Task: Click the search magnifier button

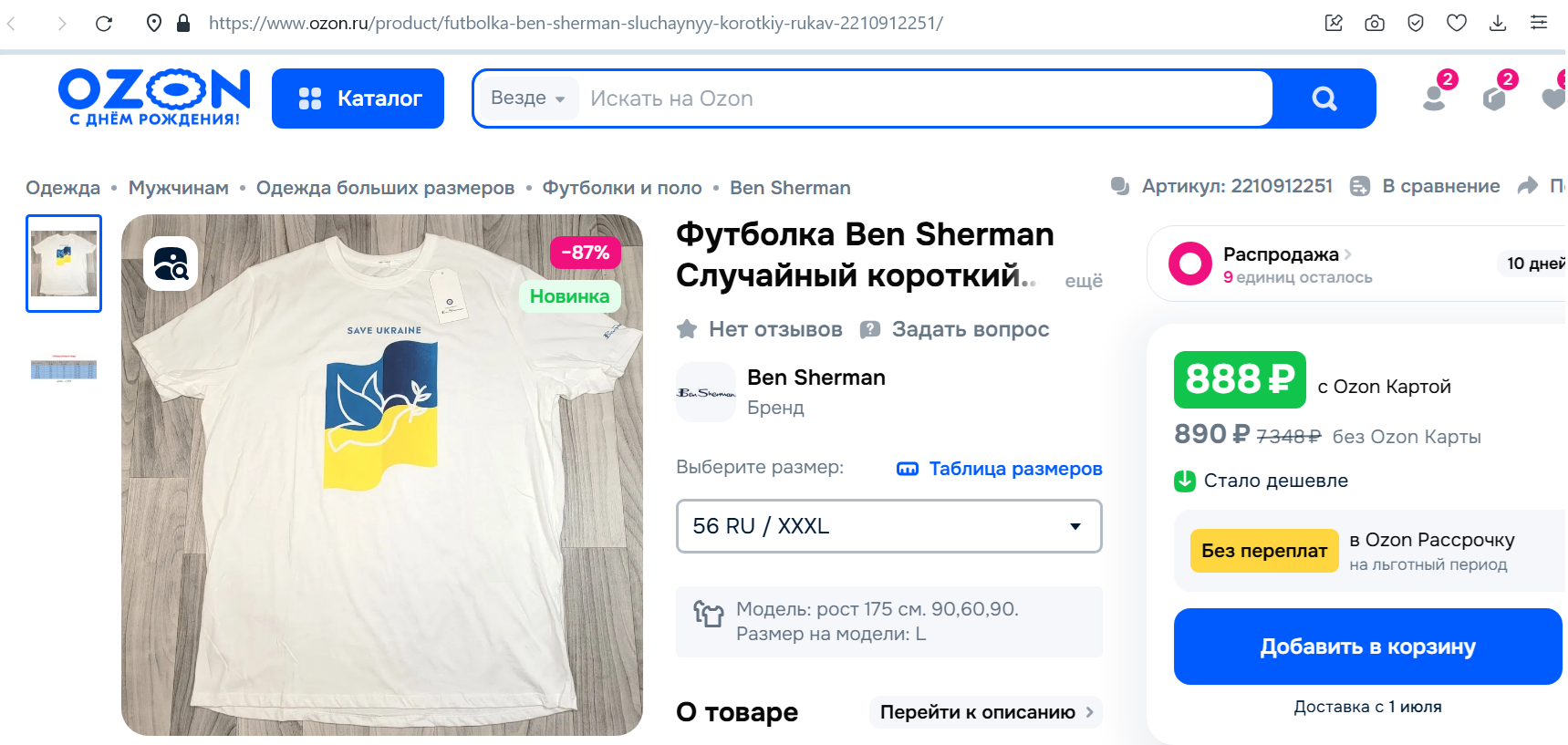Action: (x=1324, y=98)
